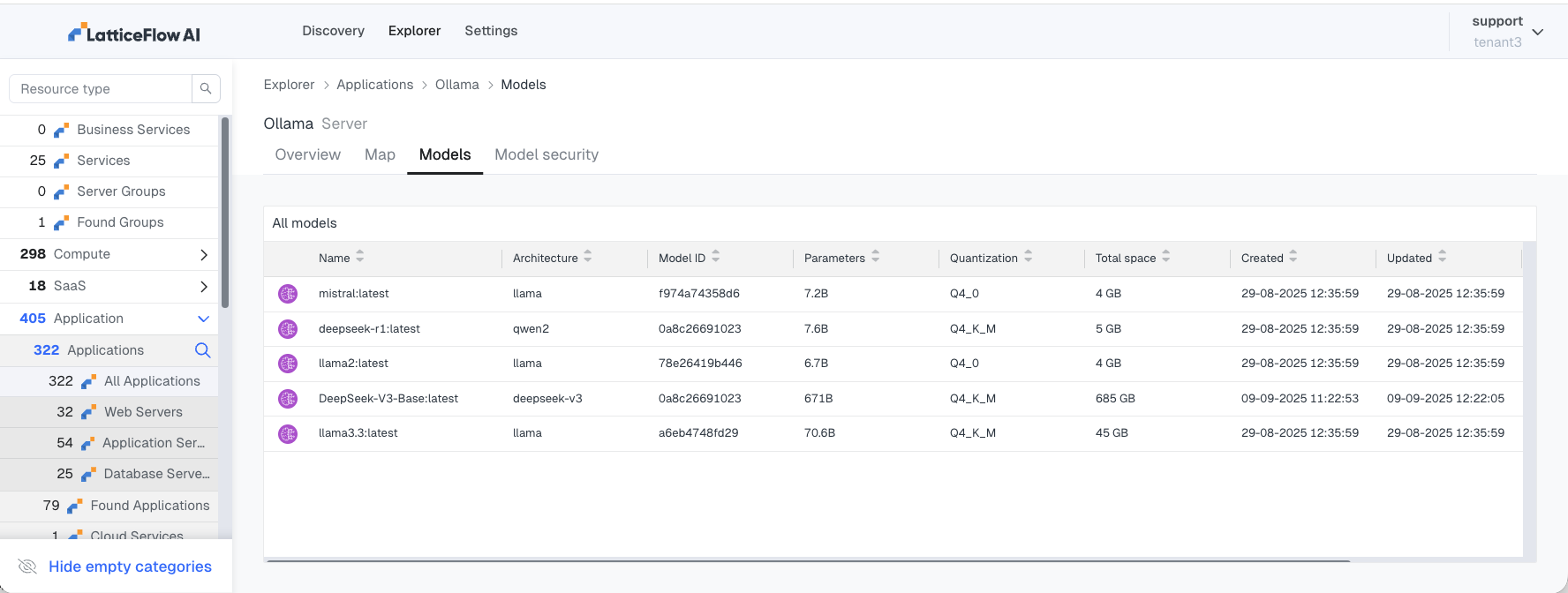Toggle the crossed-eye Hide empty categories icon
The image size is (1568, 593).
click(27, 567)
